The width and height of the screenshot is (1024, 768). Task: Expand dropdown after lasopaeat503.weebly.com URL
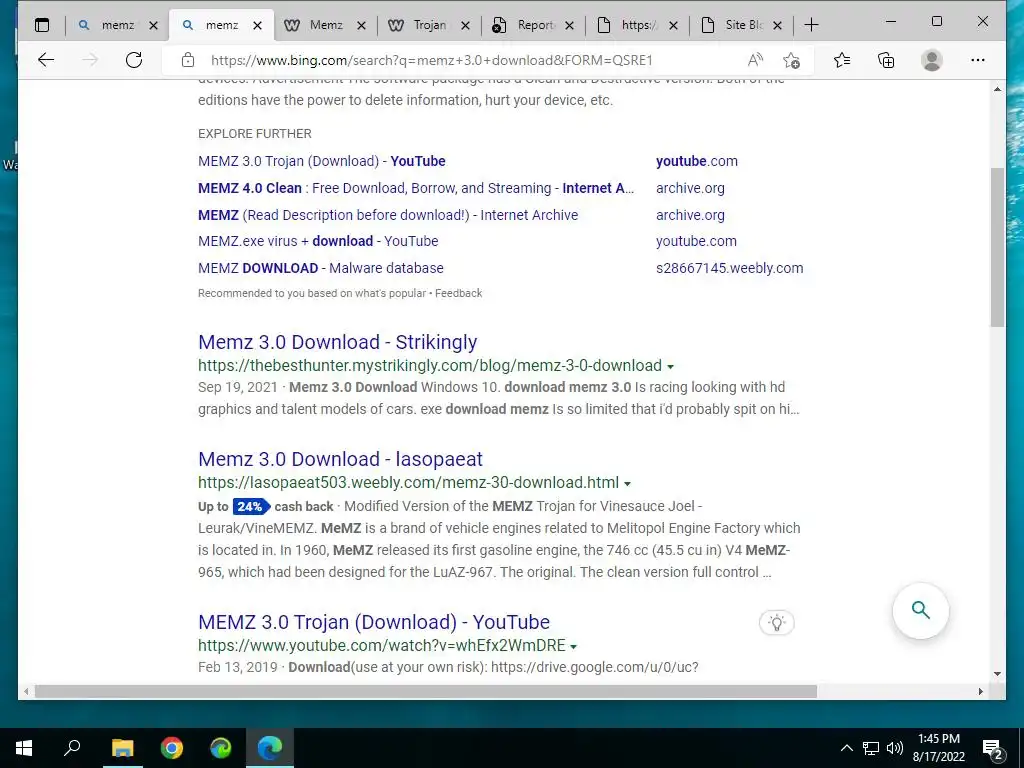coord(628,484)
